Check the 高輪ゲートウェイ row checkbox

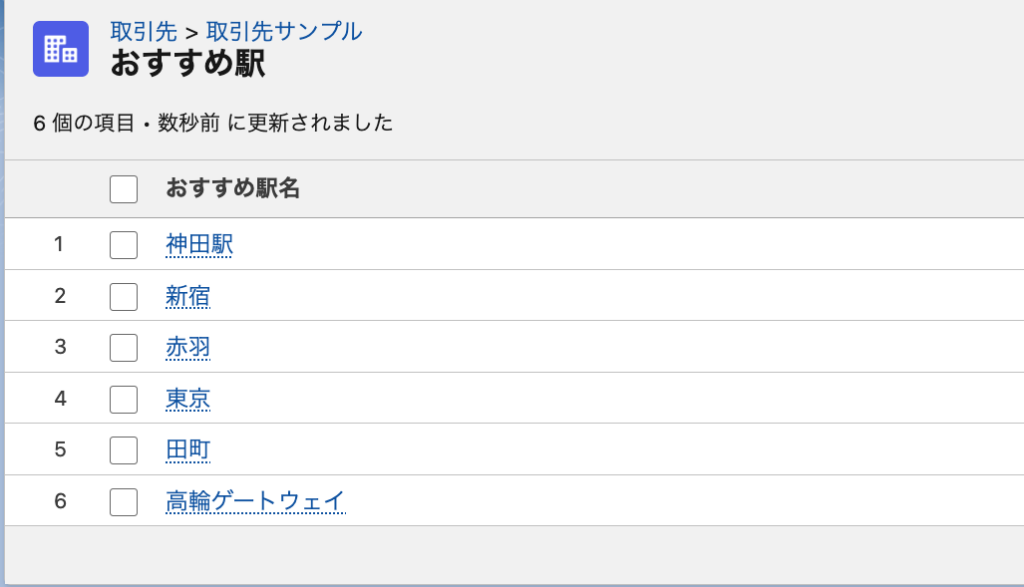123,501
